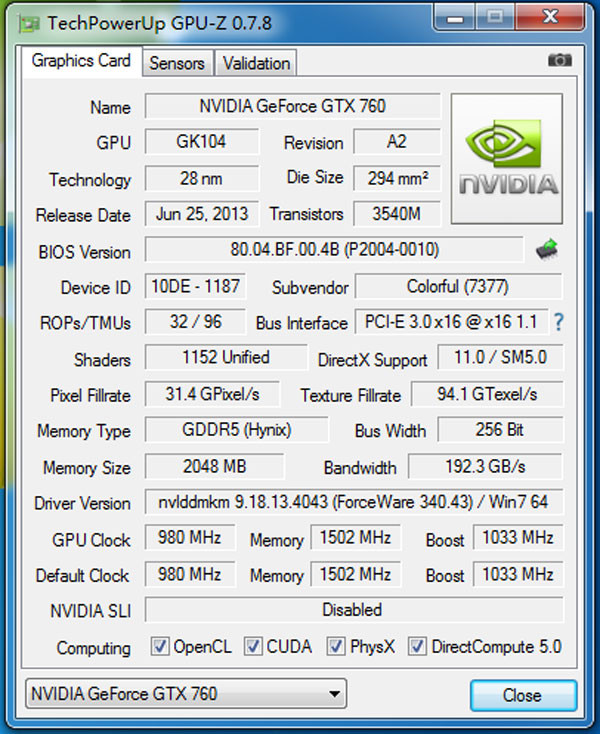Click the NVIDIA SLI label
600x734 pixels.
[91, 611]
